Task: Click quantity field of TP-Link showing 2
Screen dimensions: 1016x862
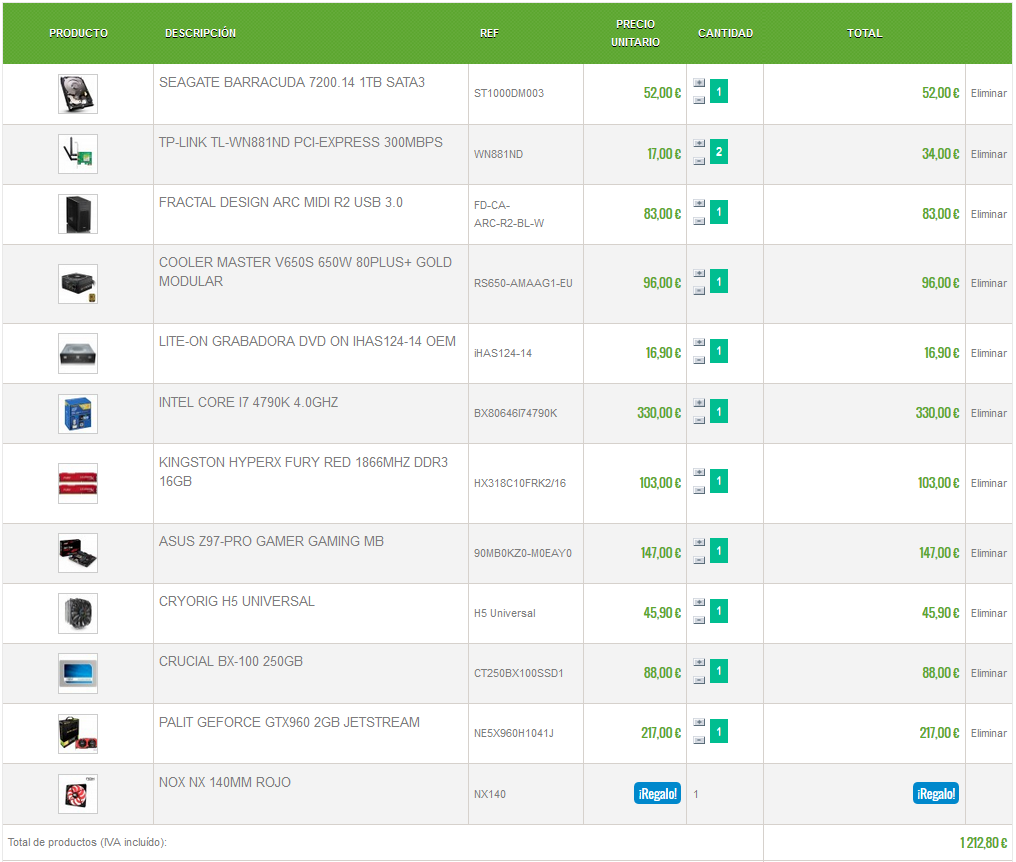Action: pyautogui.click(x=719, y=152)
